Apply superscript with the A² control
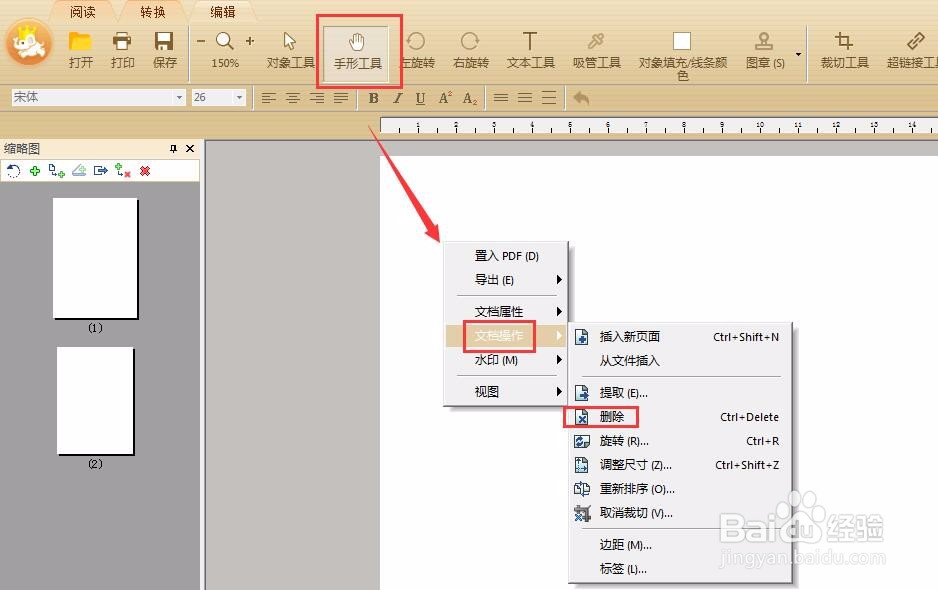Viewport: 938px width, 590px height. (x=445, y=98)
